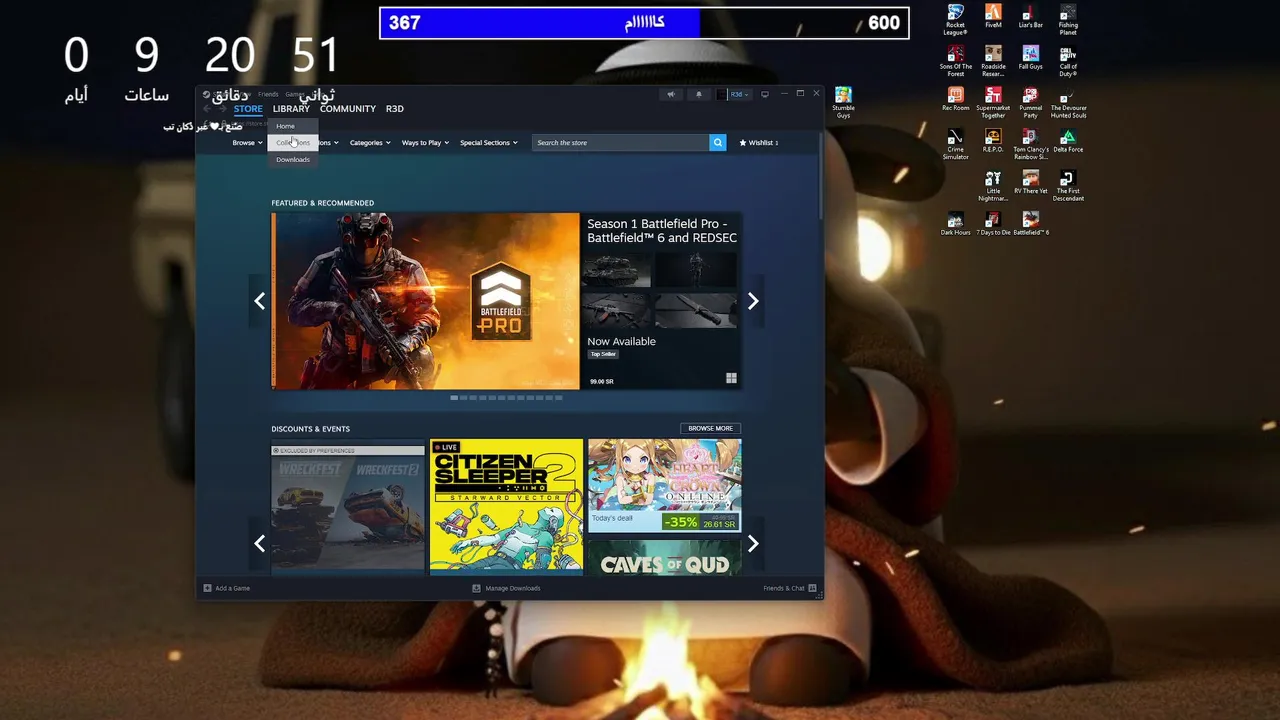Open Roadside Research desktop icon

[993, 61]
